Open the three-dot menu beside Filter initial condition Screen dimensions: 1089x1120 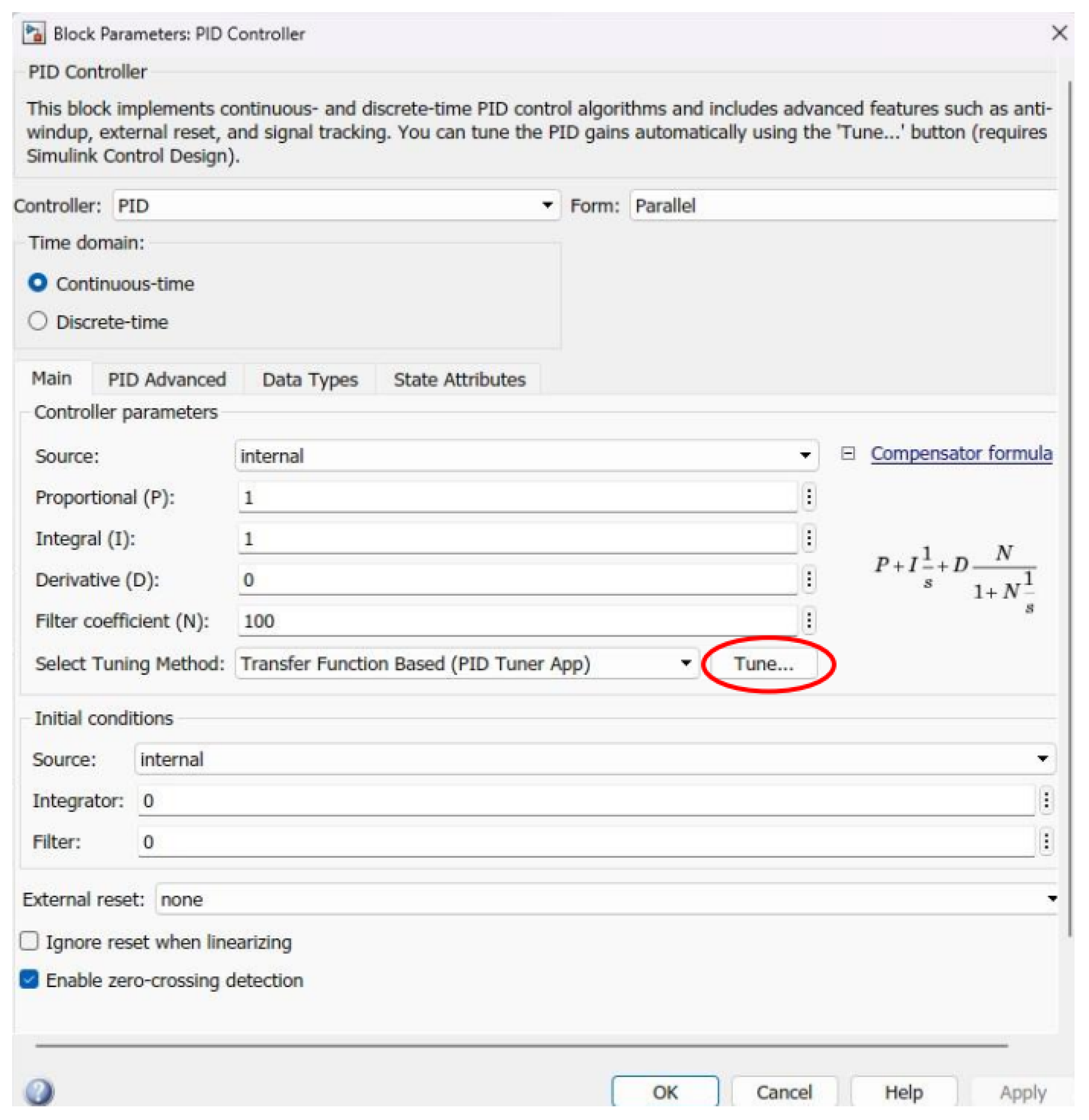(1046, 842)
